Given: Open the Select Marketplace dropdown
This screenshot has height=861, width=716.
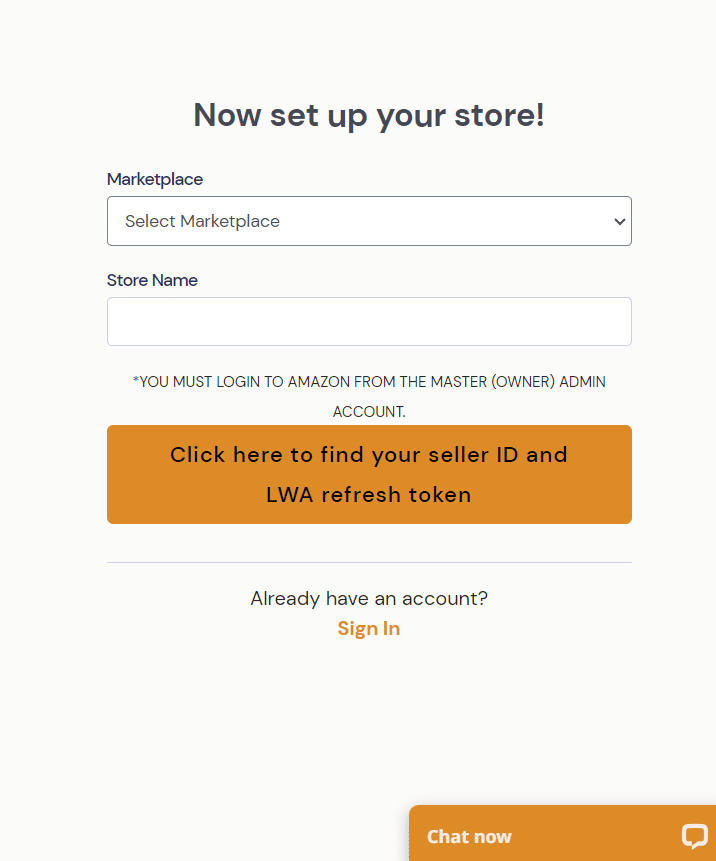Looking at the screenshot, I should [x=369, y=221].
